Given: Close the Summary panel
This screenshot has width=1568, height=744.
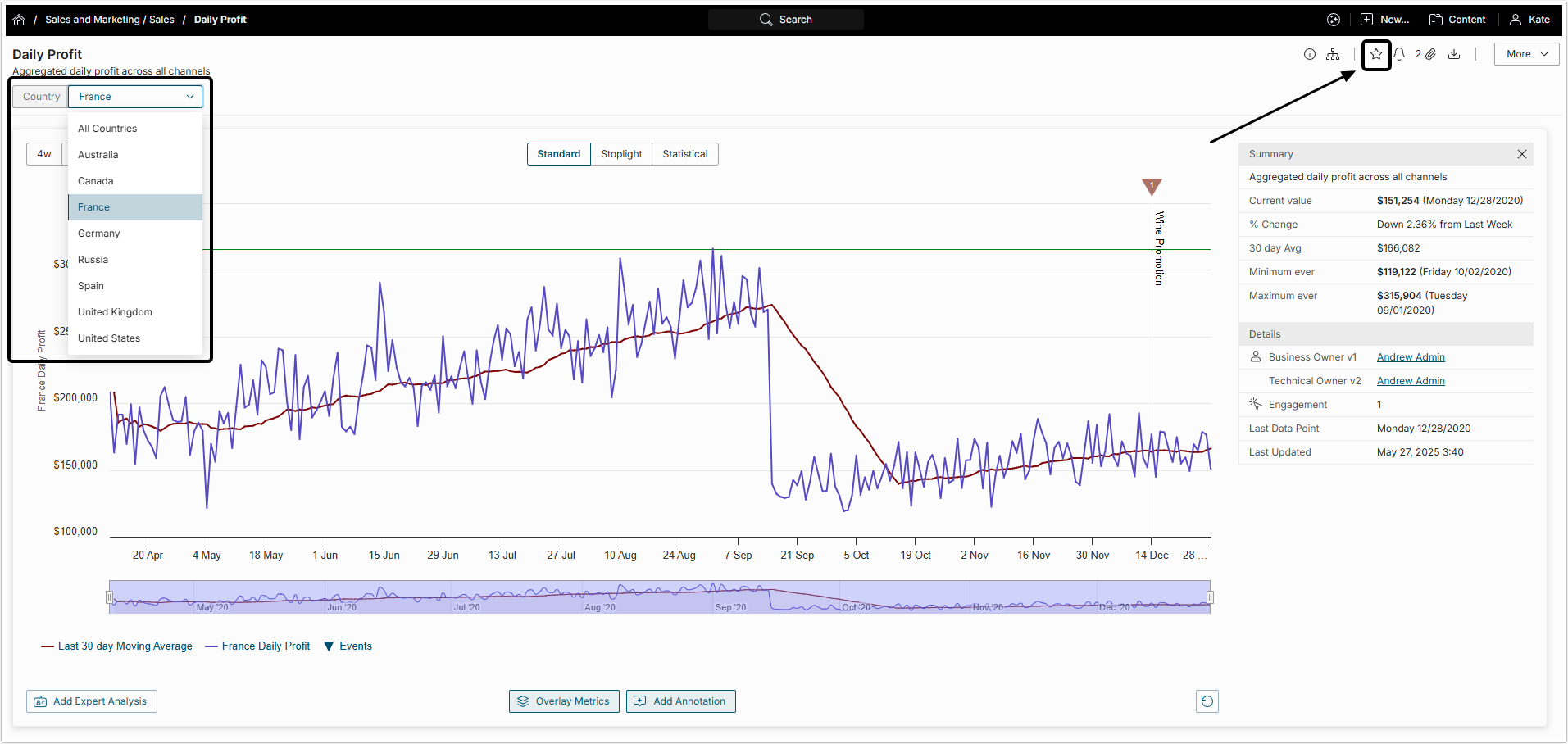Looking at the screenshot, I should 1522,154.
